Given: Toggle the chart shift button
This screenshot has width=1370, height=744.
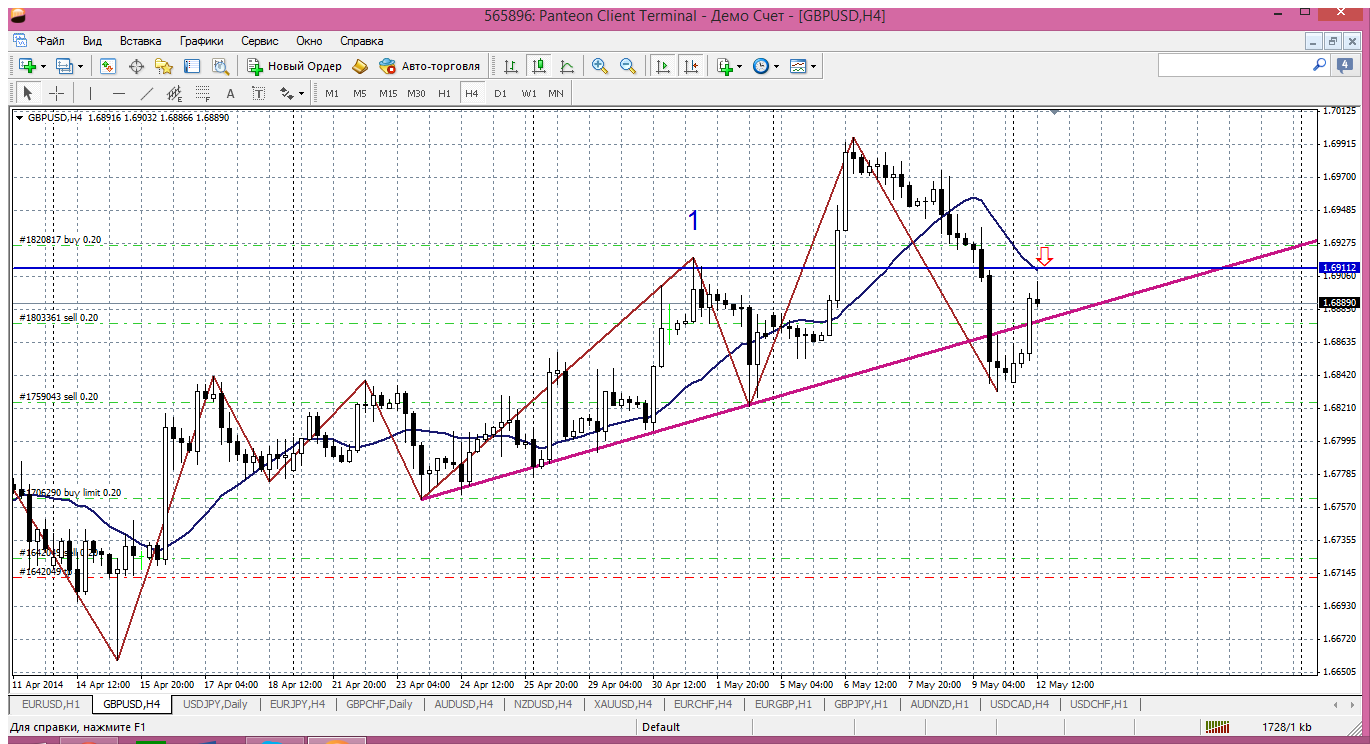Looking at the screenshot, I should coord(690,66).
